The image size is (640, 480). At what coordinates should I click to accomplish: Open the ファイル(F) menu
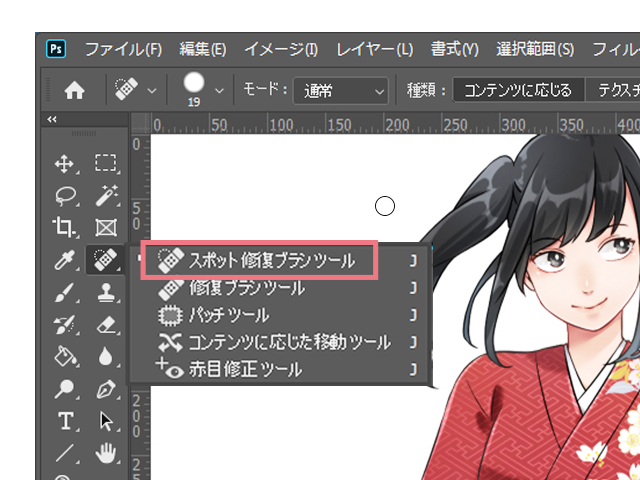[x=123, y=50]
